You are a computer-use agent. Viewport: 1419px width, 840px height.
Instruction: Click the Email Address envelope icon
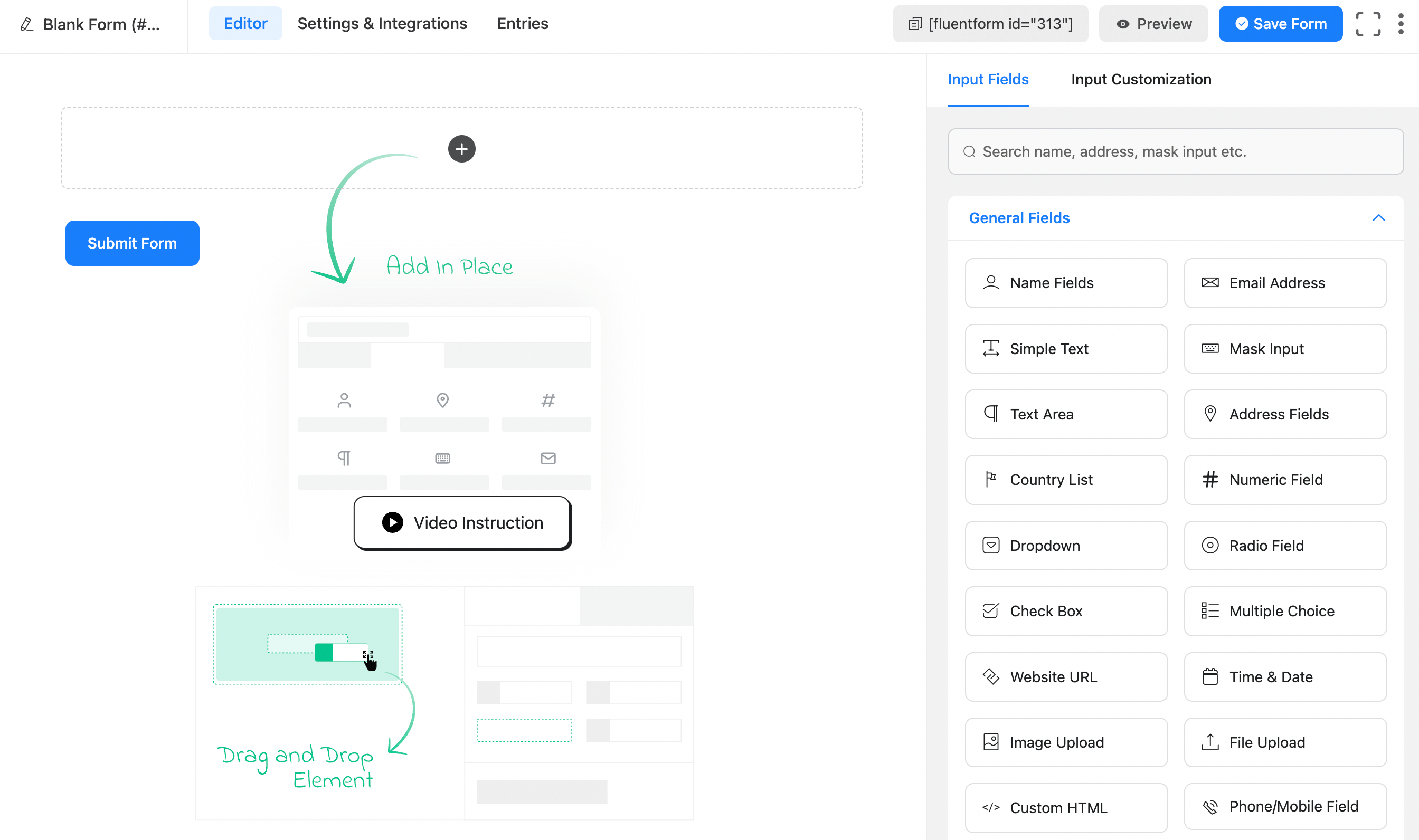tap(1210, 282)
